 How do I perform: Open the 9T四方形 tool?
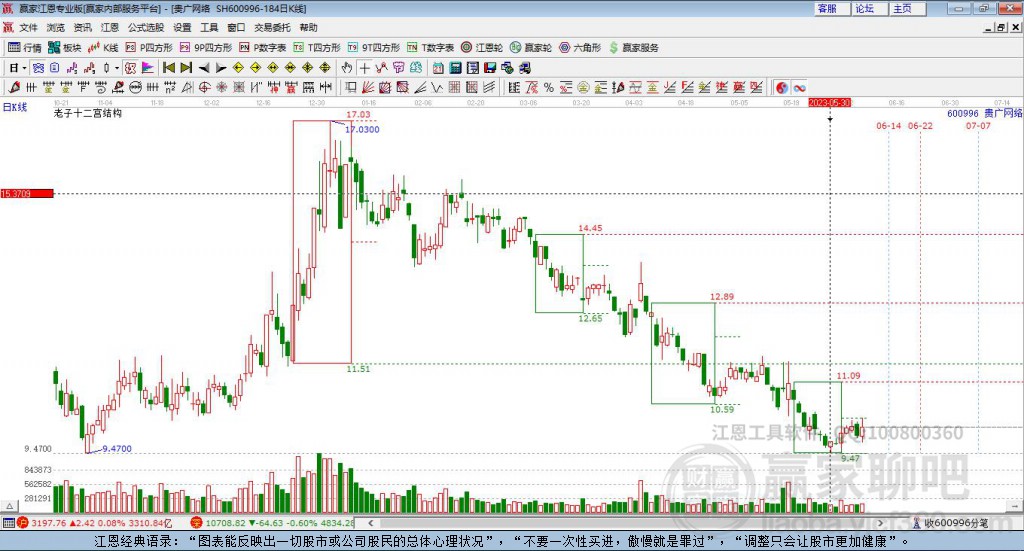pyautogui.click(x=374, y=48)
